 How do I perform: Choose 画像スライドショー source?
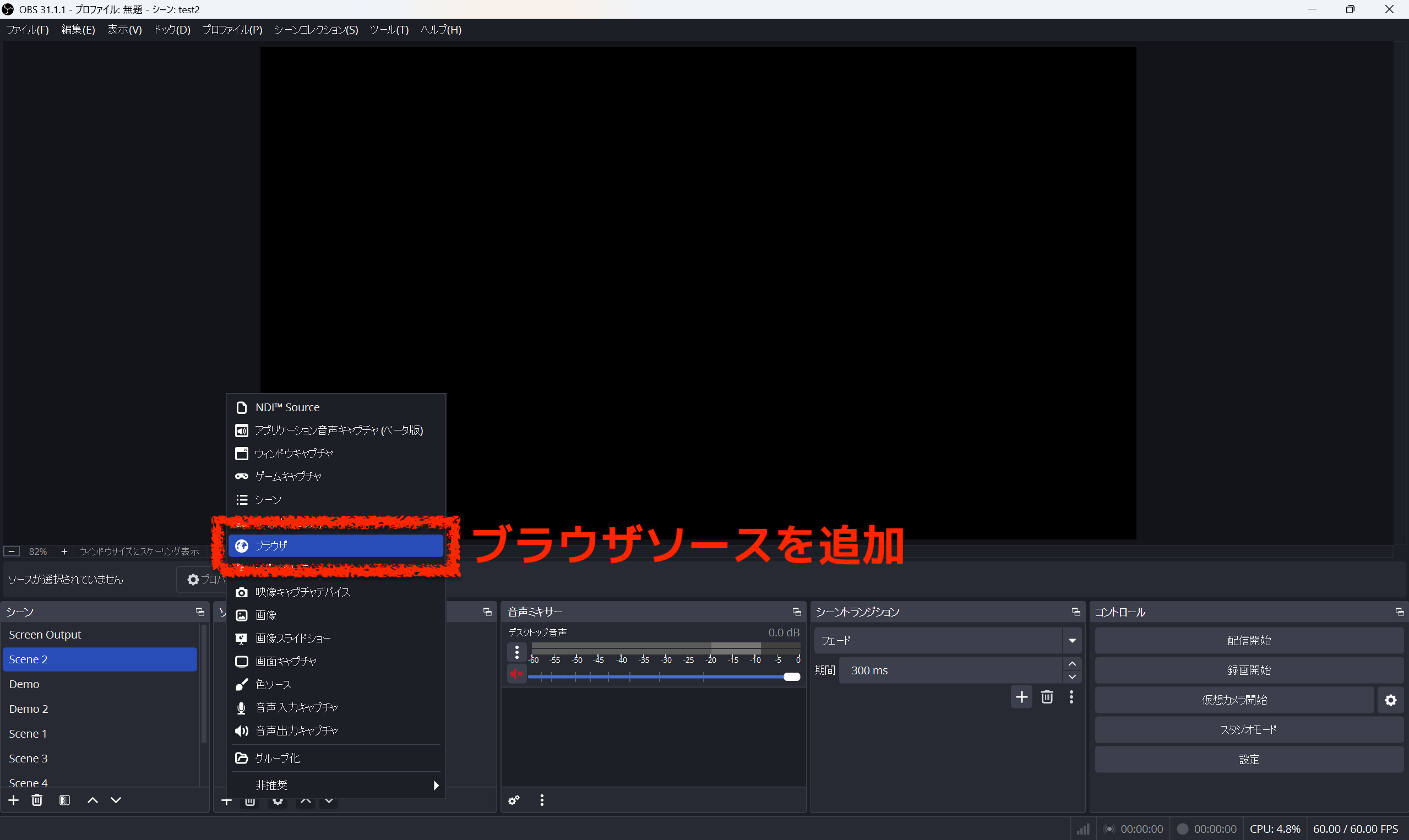(x=336, y=639)
